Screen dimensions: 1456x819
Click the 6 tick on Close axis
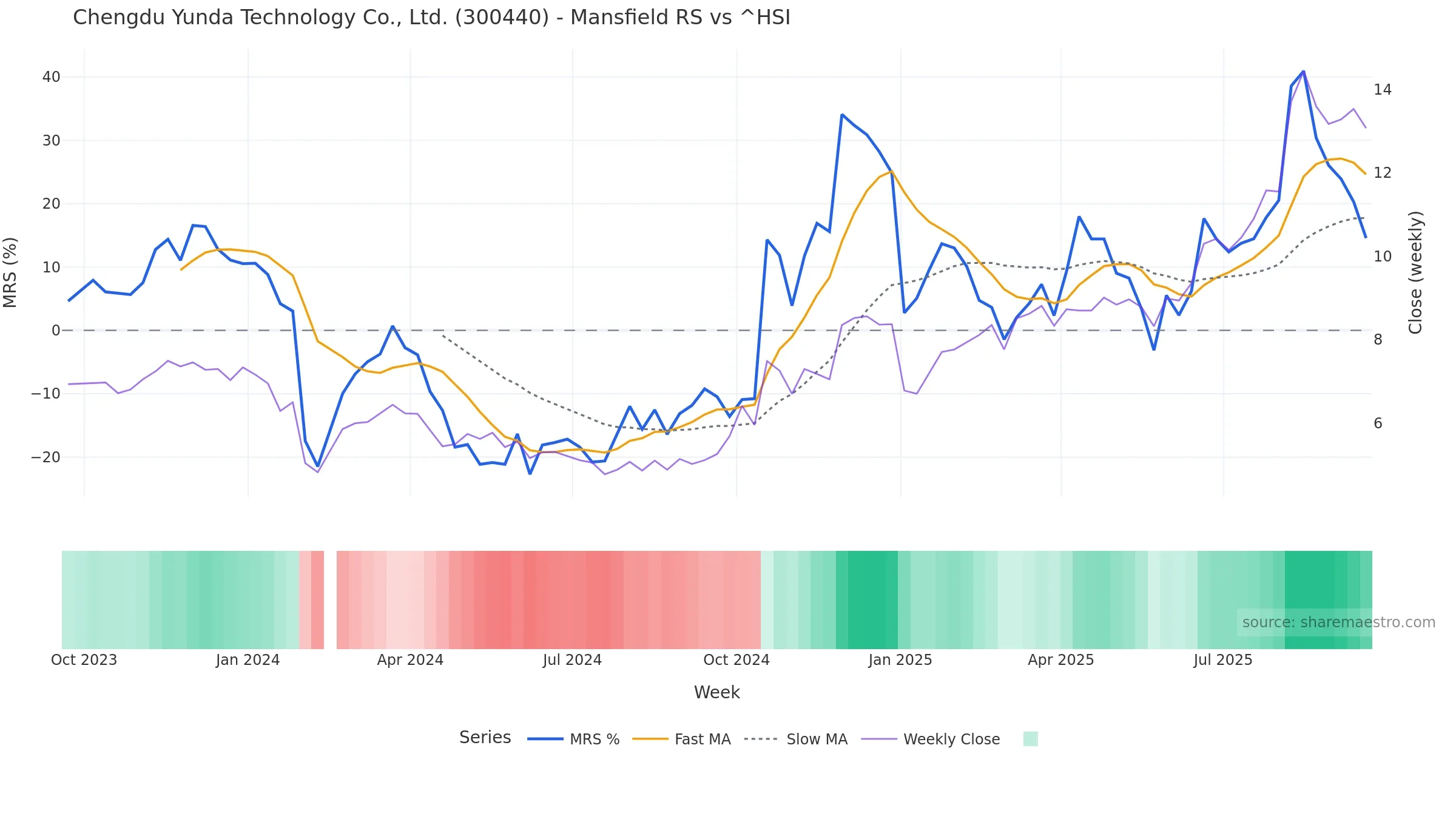coord(1378,423)
